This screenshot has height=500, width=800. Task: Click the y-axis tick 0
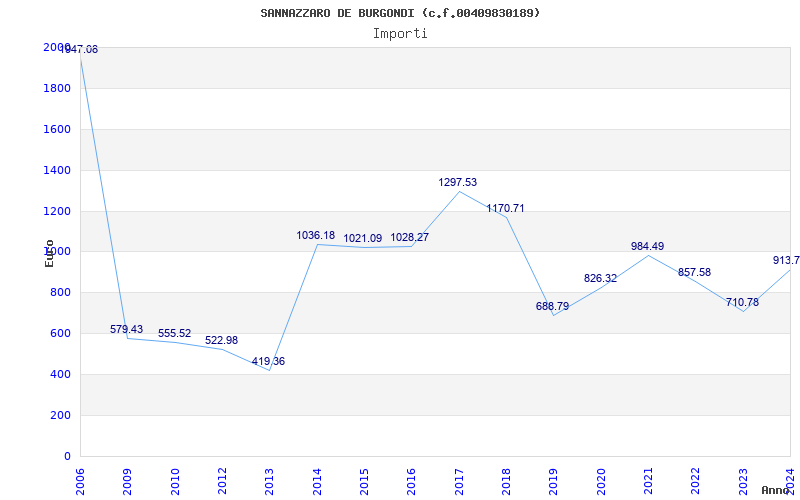(67, 456)
